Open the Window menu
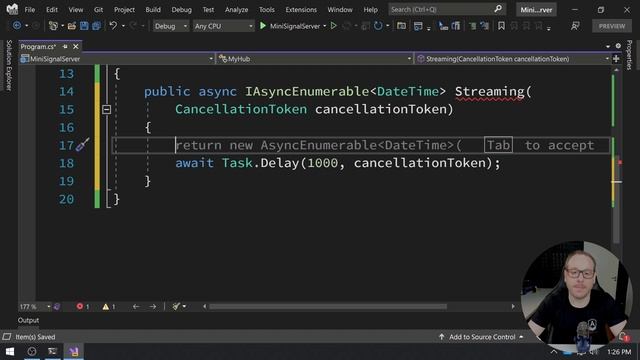The image size is (640, 360). pos(340,9)
